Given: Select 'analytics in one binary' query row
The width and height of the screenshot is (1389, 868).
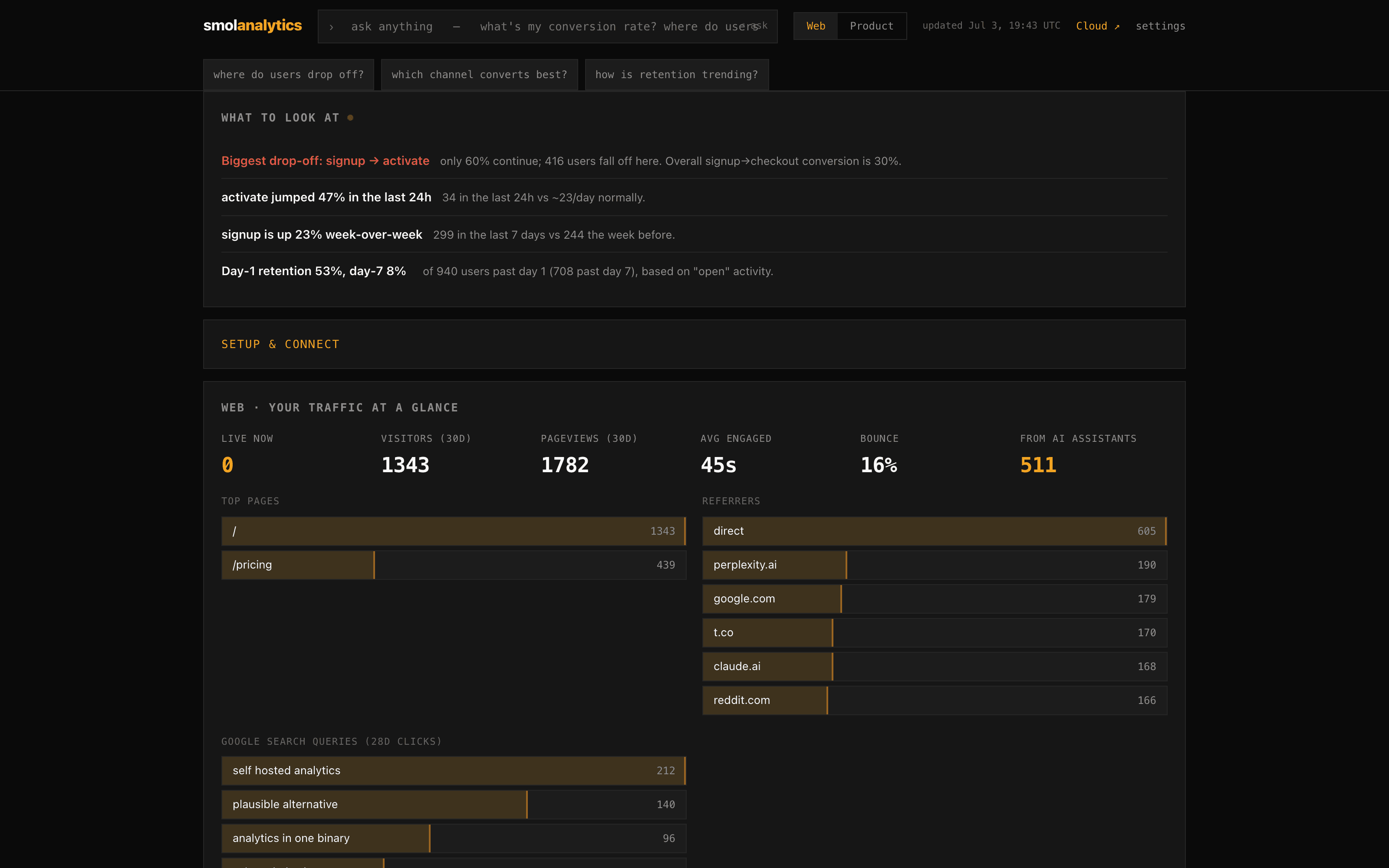Looking at the screenshot, I should coord(454,838).
